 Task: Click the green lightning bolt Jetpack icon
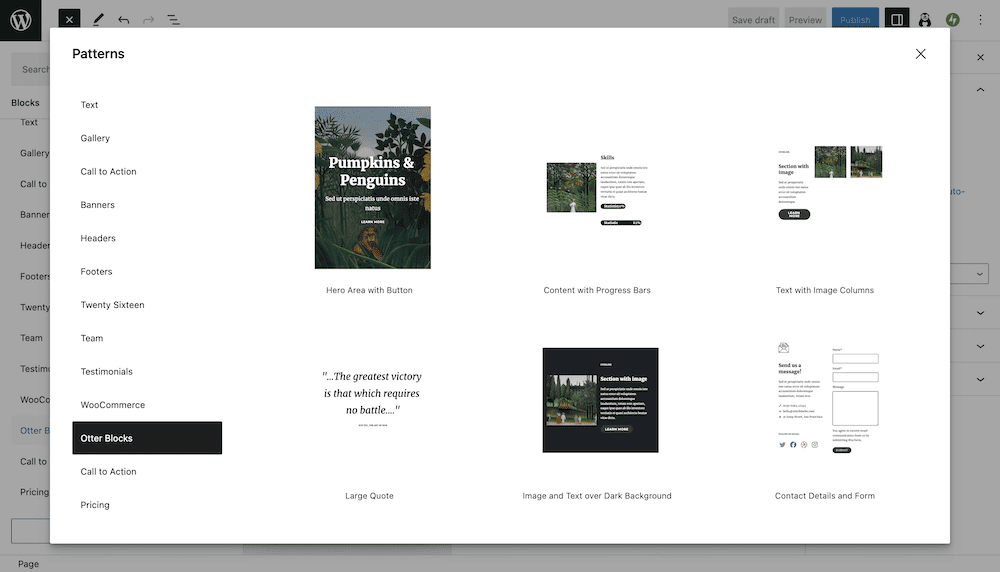pyautogui.click(x=953, y=20)
